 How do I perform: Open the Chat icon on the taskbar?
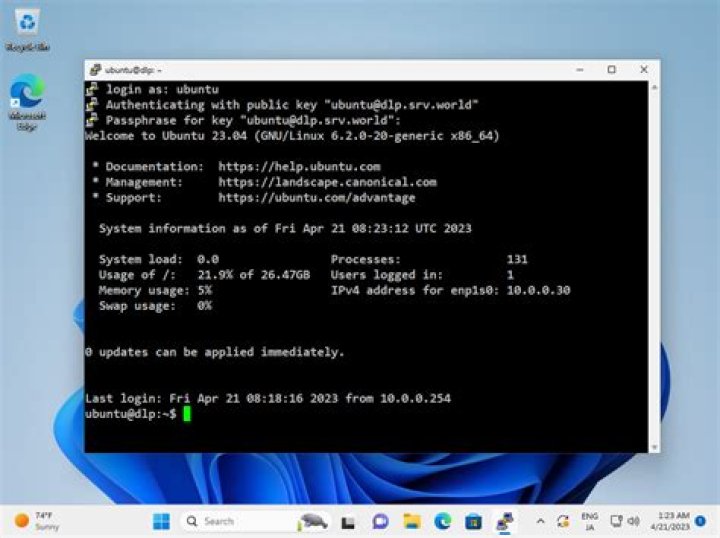click(380, 521)
